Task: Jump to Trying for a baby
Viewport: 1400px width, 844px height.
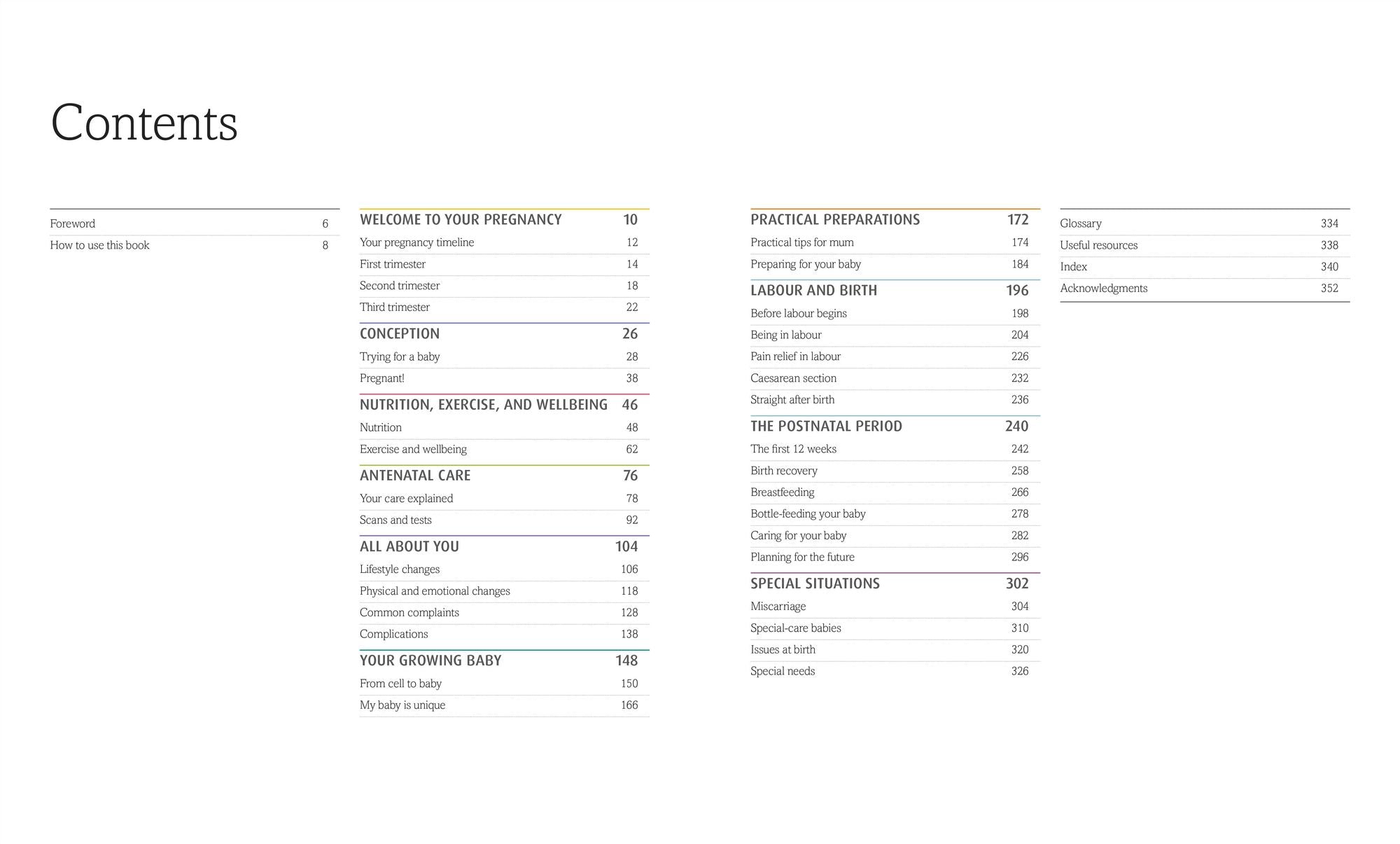Action: click(400, 357)
